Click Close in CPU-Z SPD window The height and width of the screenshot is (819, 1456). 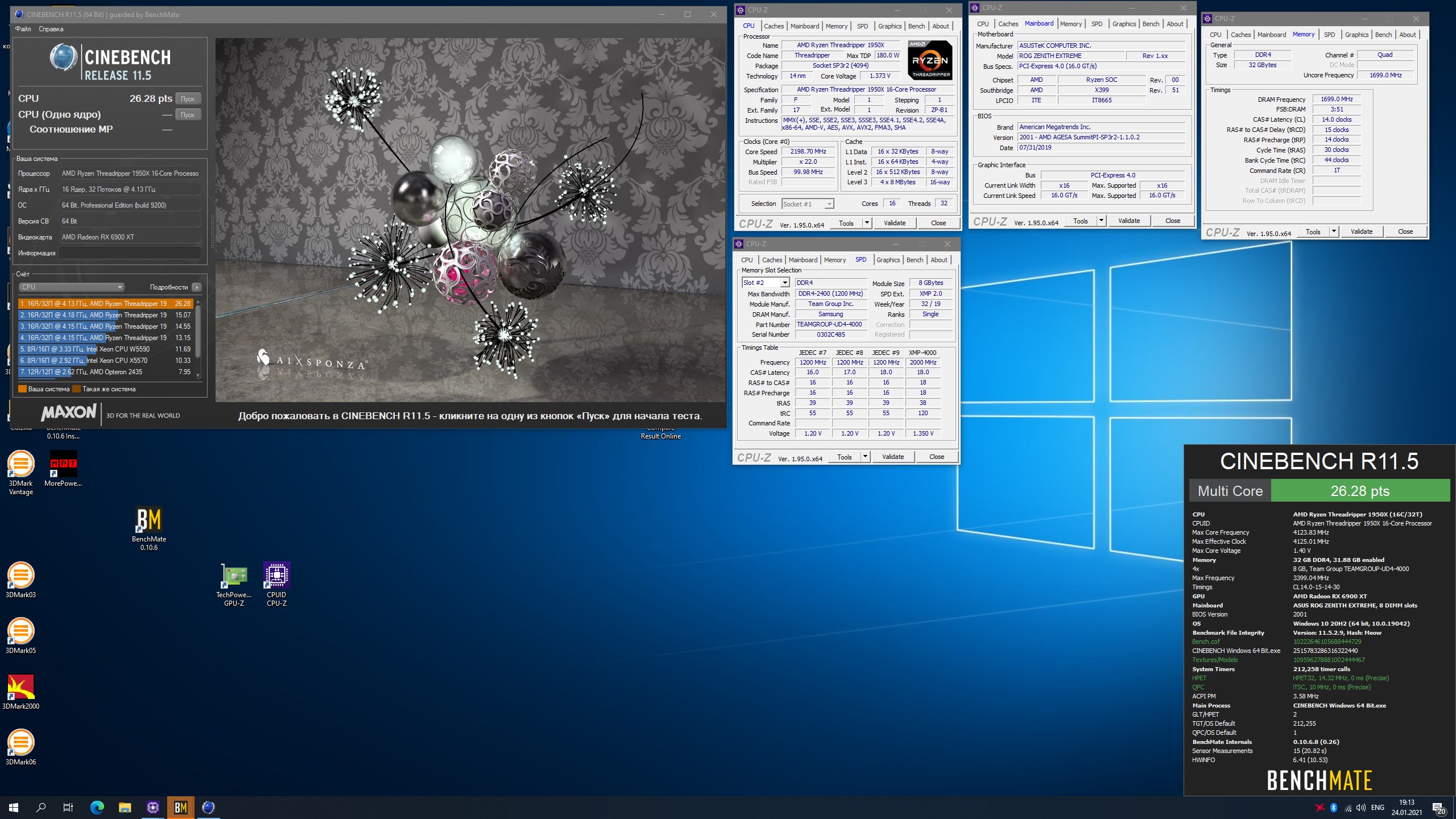coord(937,457)
